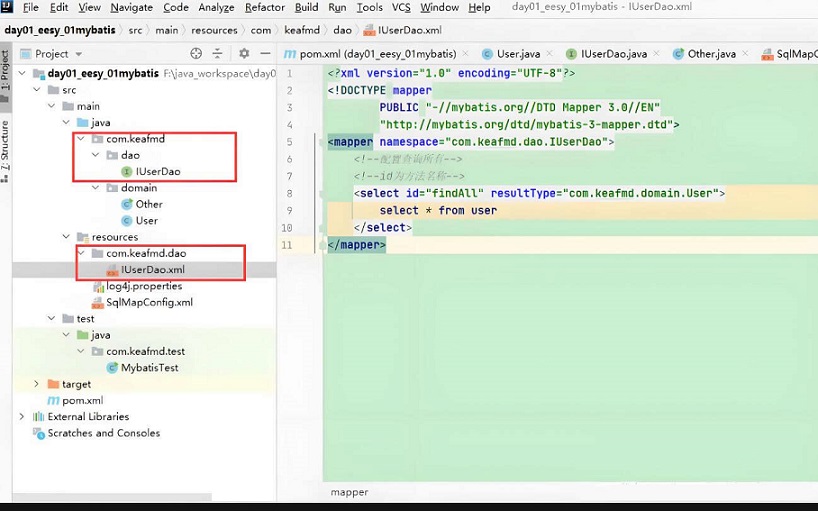Image resolution: width=818 pixels, height=511 pixels.
Task: Select SqlMapConfig.xml in resources
Action: pyautogui.click(x=149, y=302)
